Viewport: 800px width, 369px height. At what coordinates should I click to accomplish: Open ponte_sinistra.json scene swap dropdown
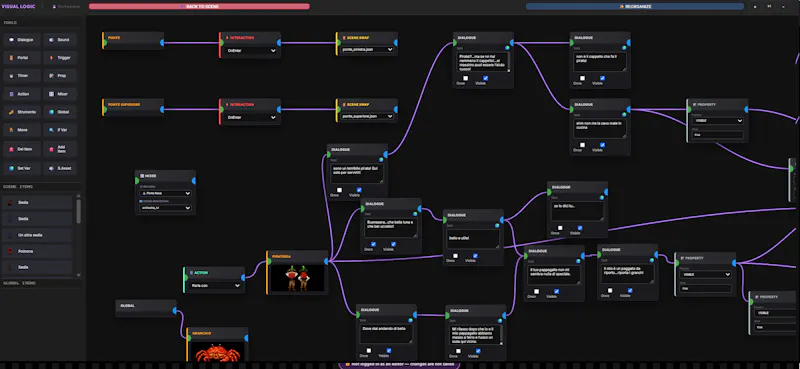point(367,50)
